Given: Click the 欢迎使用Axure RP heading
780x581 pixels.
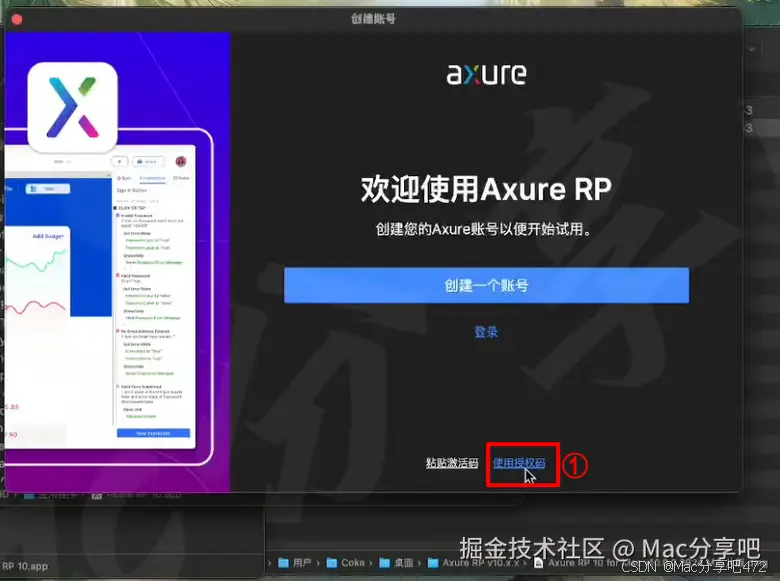Looking at the screenshot, I should pyautogui.click(x=486, y=189).
